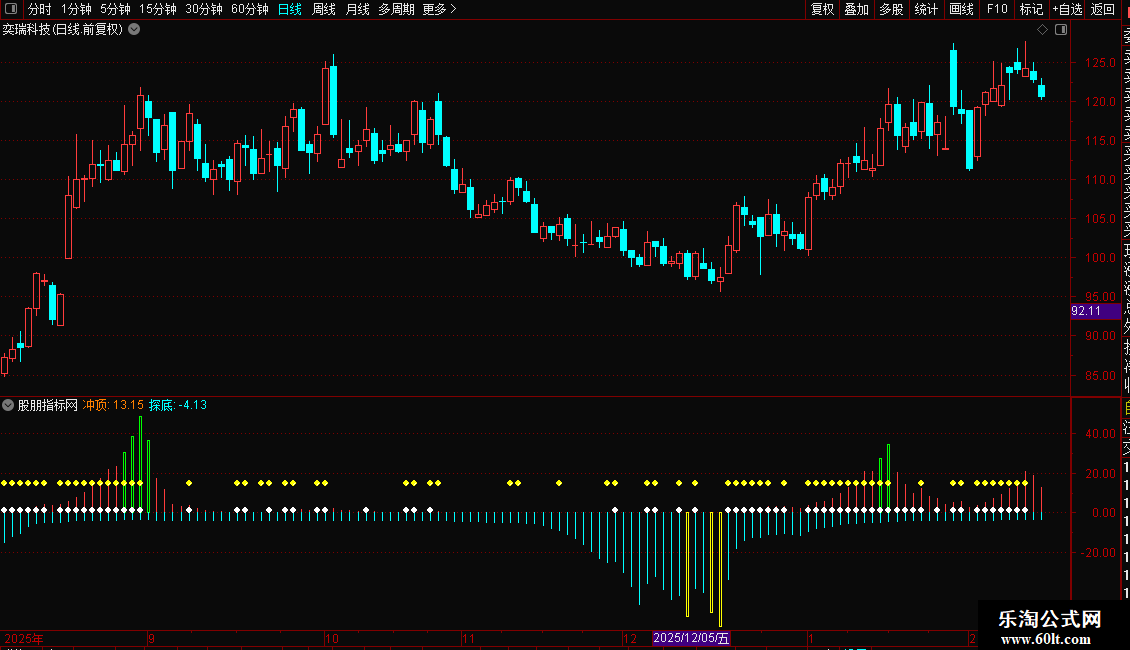This screenshot has width=1130, height=650.
Task: Click month 12 marker on time axis
Action: point(630,638)
